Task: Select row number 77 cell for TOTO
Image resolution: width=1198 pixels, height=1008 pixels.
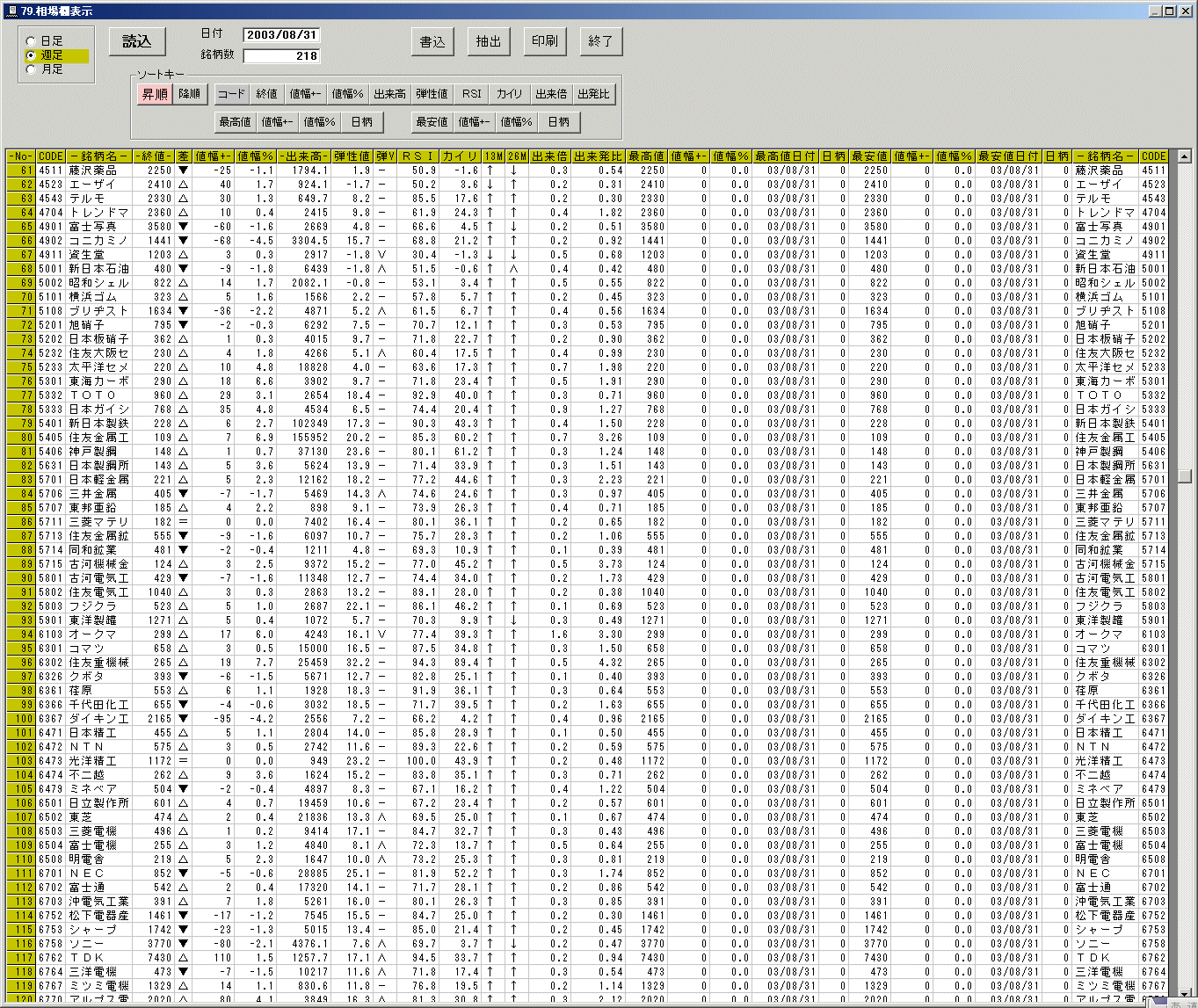Action: [x=21, y=395]
